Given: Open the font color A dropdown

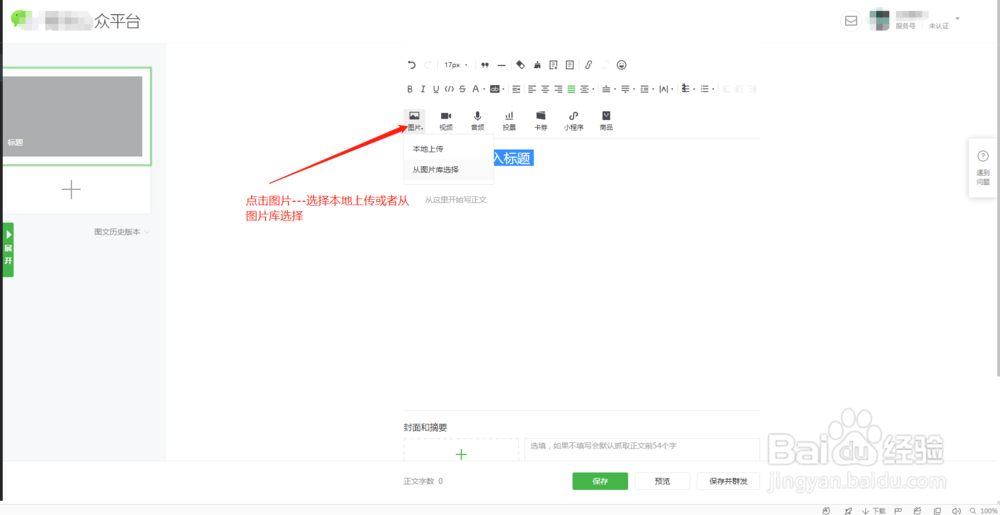Looking at the screenshot, I should point(478,89).
